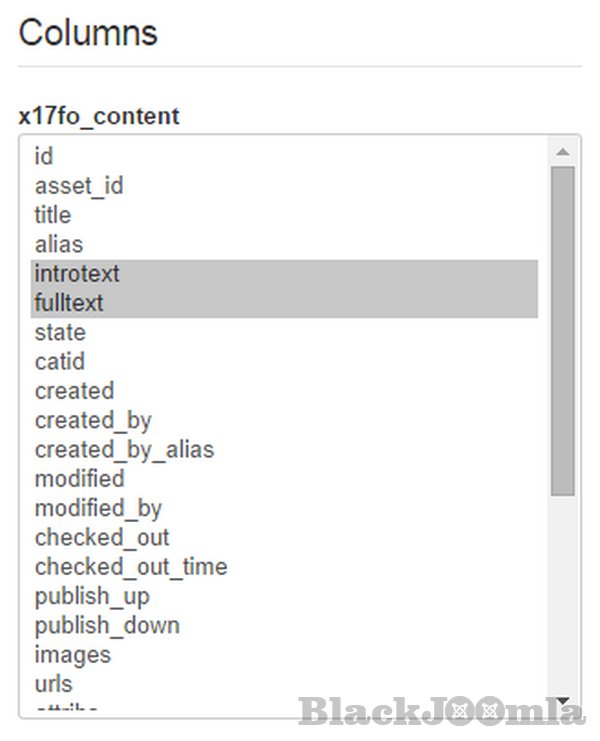This screenshot has width=600, height=741.
Task: Select the alias column entry
Action: click(59, 244)
